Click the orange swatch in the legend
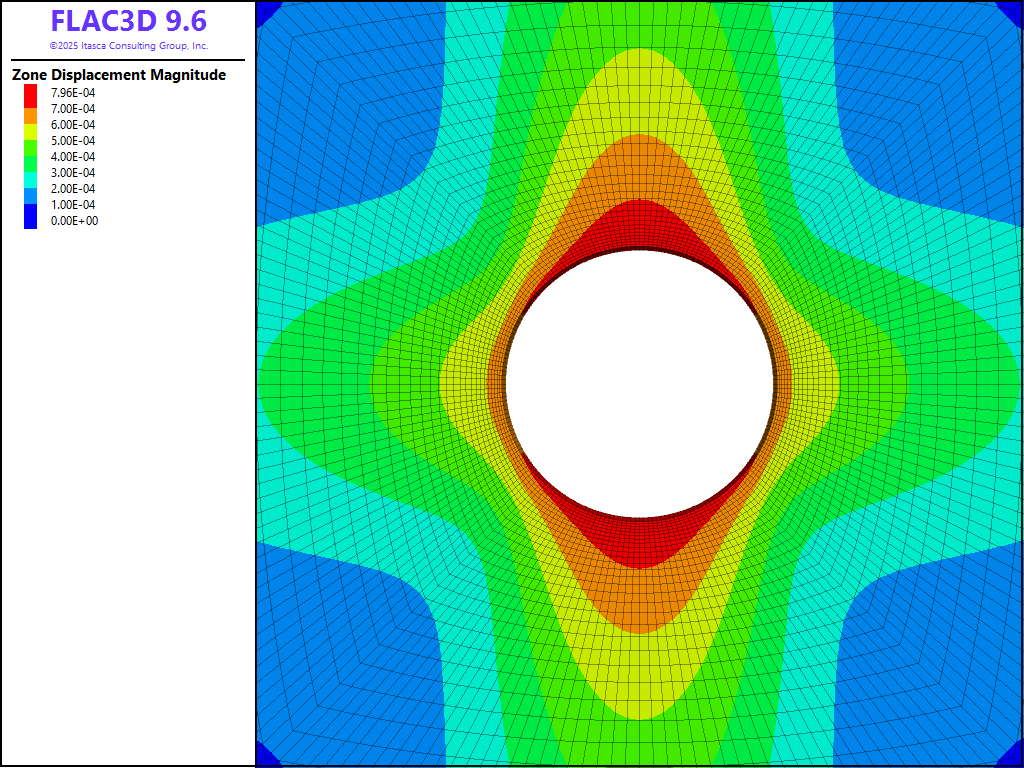This screenshot has height=768, width=1024. point(31,117)
